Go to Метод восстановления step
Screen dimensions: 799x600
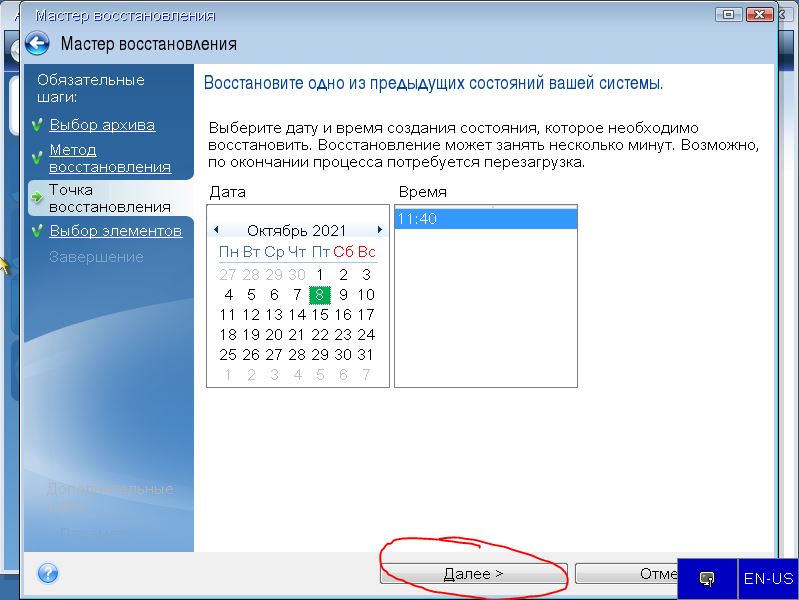coord(110,158)
